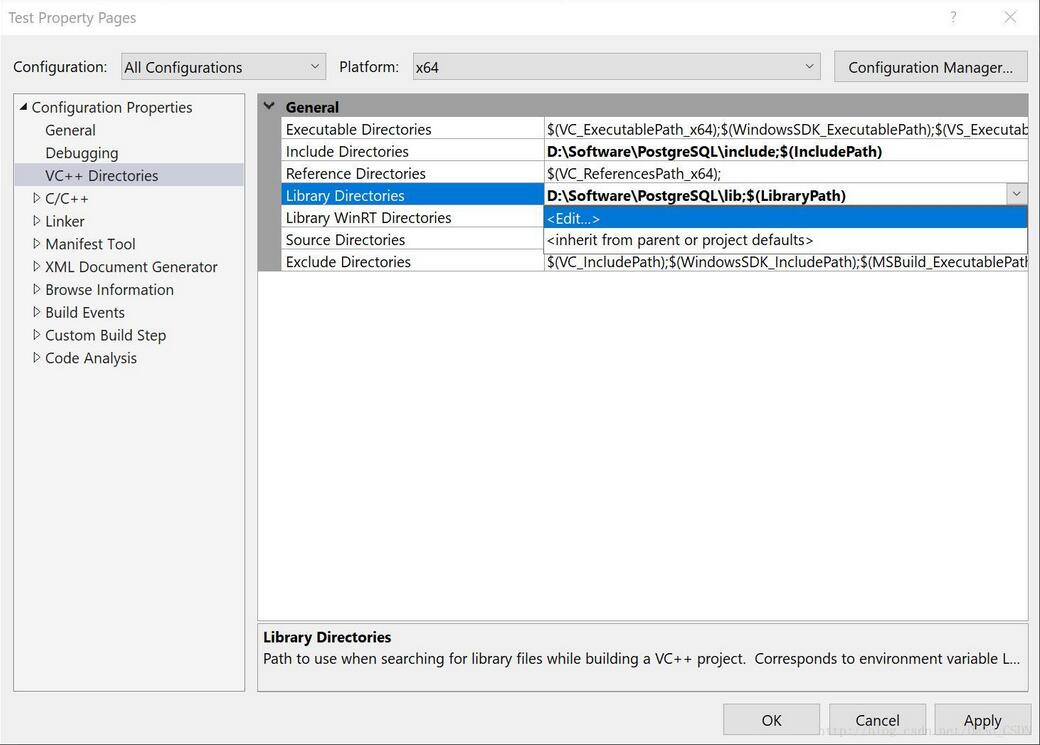Select VC++ Directories tree item

point(101,176)
